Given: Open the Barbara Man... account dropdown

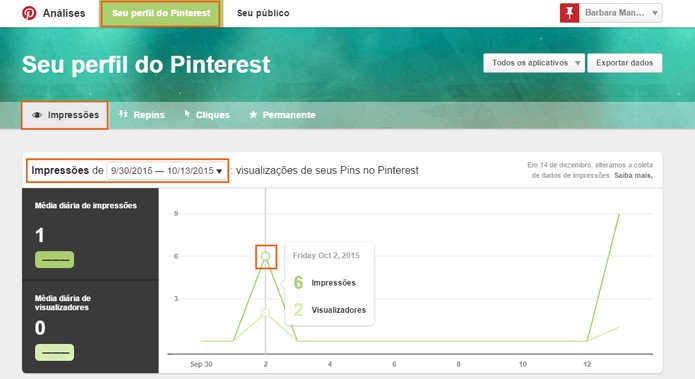Looking at the screenshot, I should [x=621, y=13].
